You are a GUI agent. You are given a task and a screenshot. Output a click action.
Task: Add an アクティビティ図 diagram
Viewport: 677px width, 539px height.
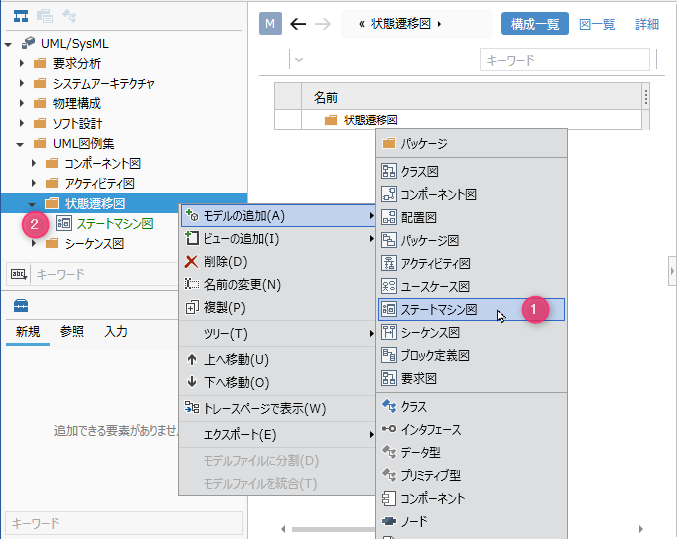471,263
